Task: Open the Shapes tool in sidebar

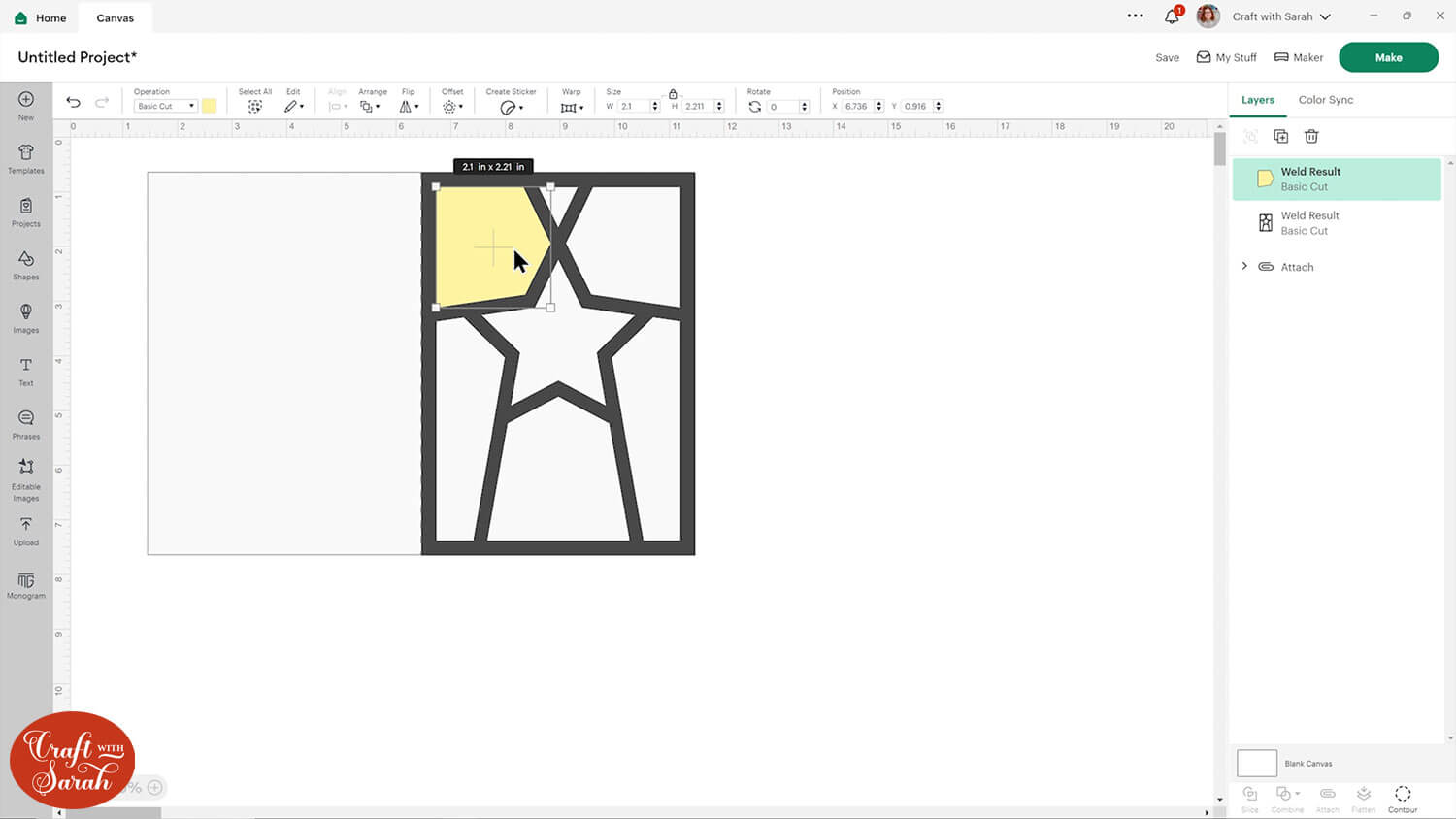Action: (x=26, y=264)
